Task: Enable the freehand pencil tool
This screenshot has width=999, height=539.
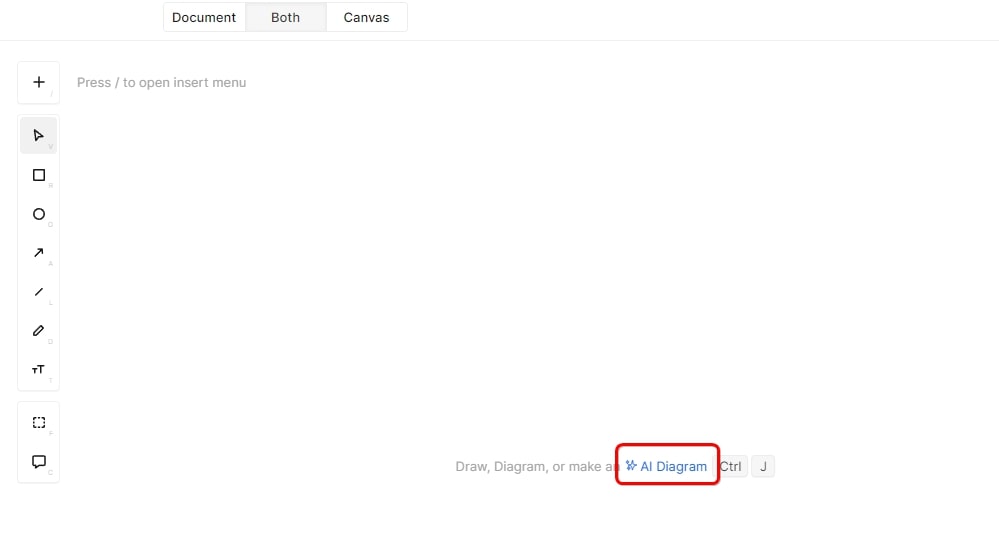Action: pyautogui.click(x=39, y=330)
